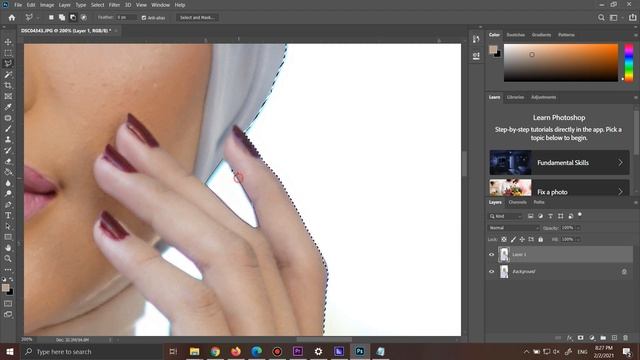The height and width of the screenshot is (360, 640).
Task: Select the Magic Wand tool
Action: tap(8, 74)
